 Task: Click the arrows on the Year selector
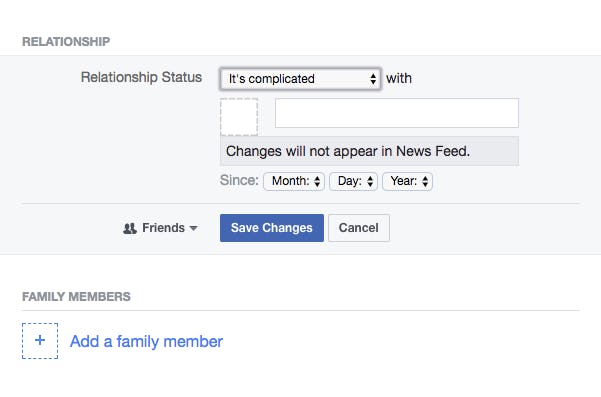pyautogui.click(x=425, y=181)
